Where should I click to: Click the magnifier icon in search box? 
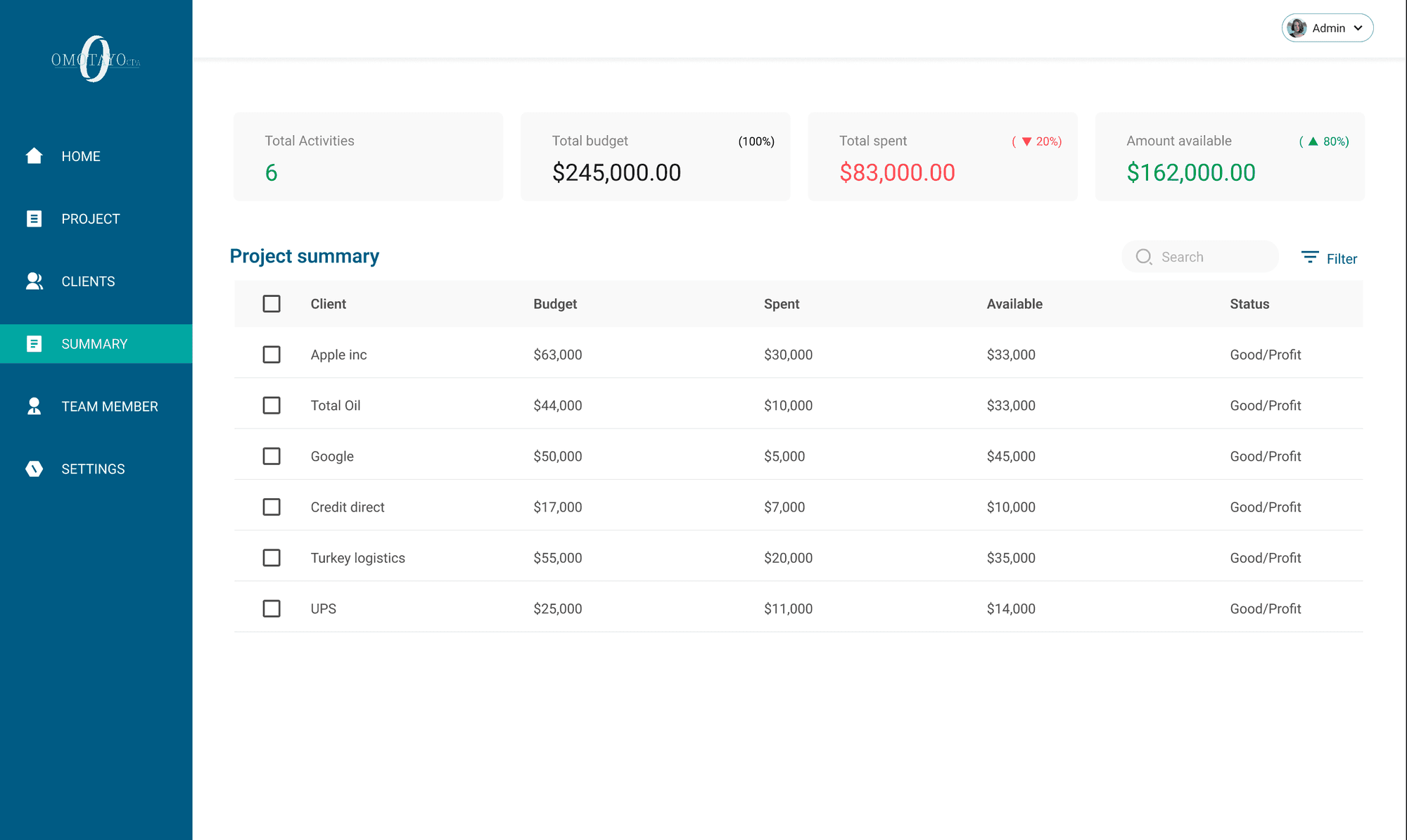click(1144, 257)
